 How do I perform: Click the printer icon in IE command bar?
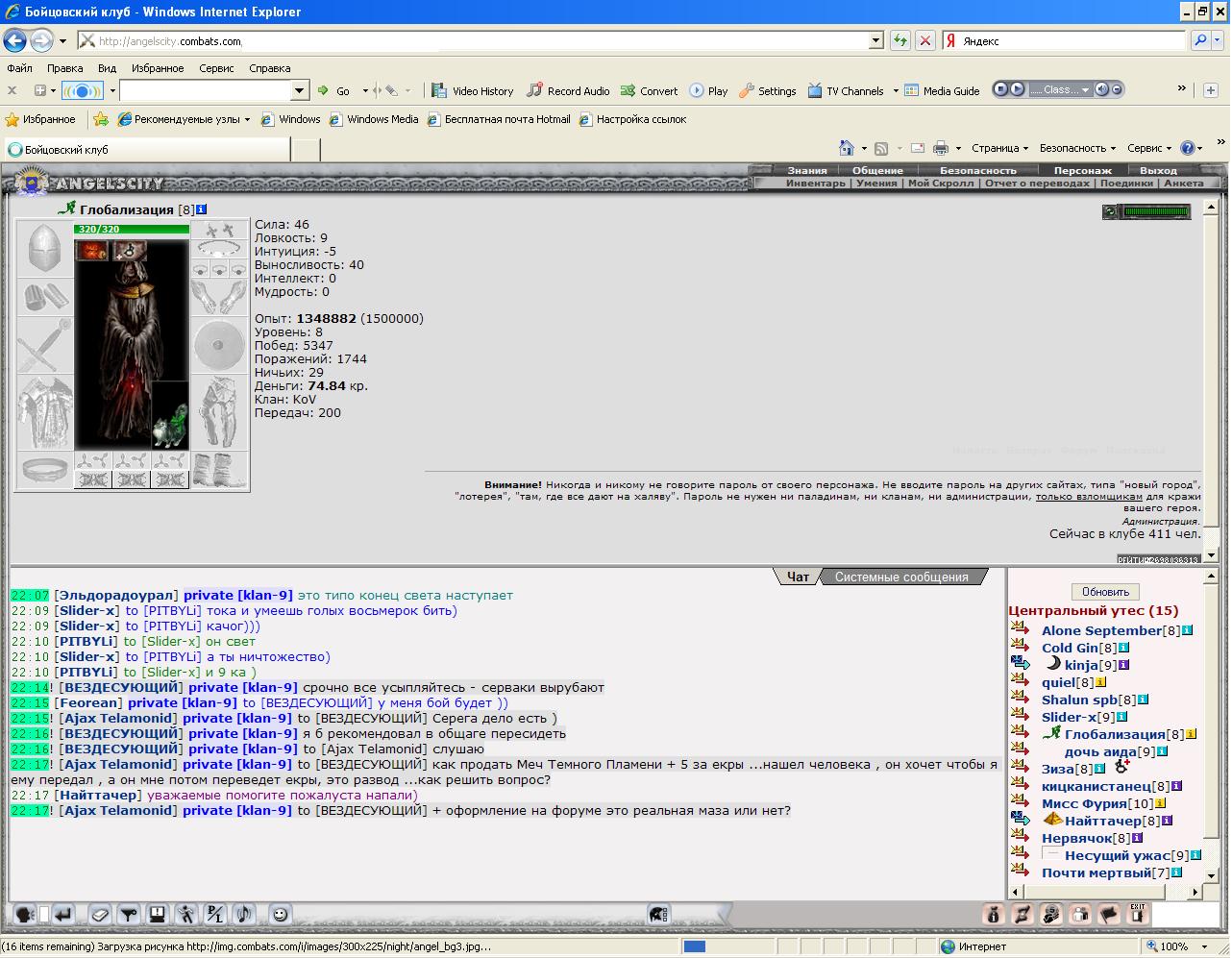[x=941, y=148]
